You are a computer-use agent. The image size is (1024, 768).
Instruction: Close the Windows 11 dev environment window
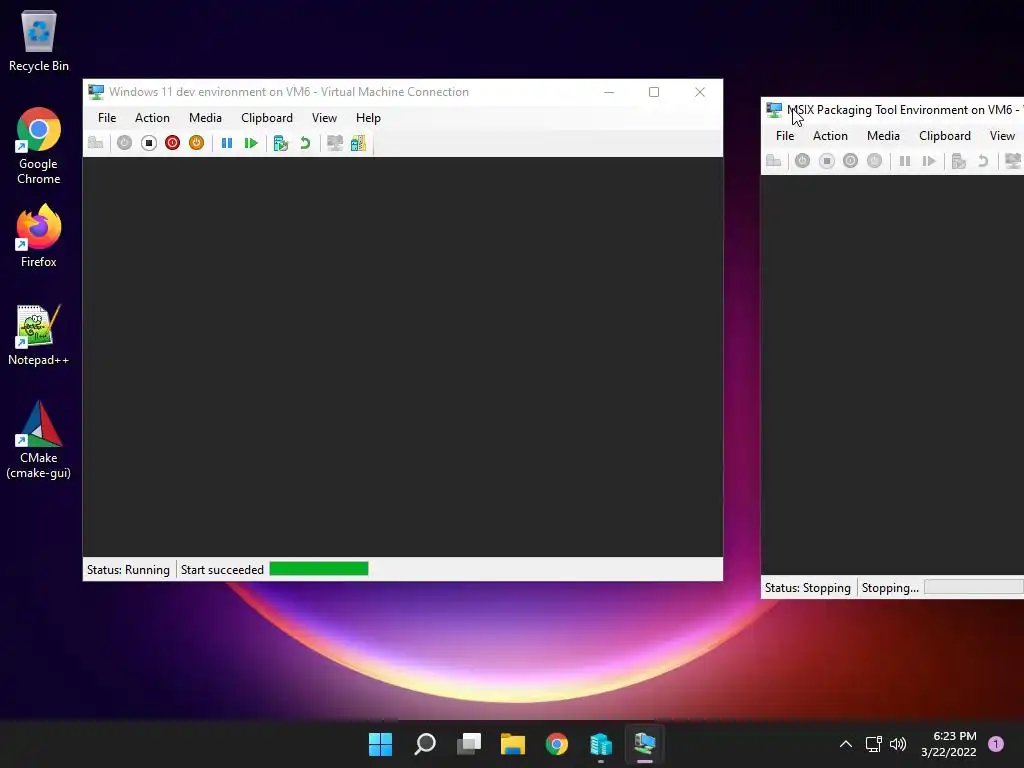point(700,92)
